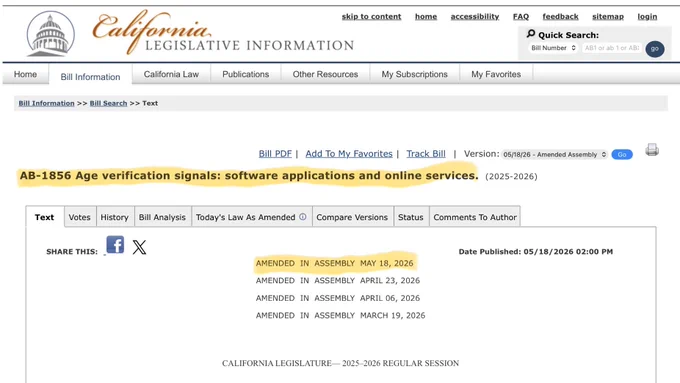Open the Home navigation tab
The width and height of the screenshot is (680, 383).
point(25,74)
